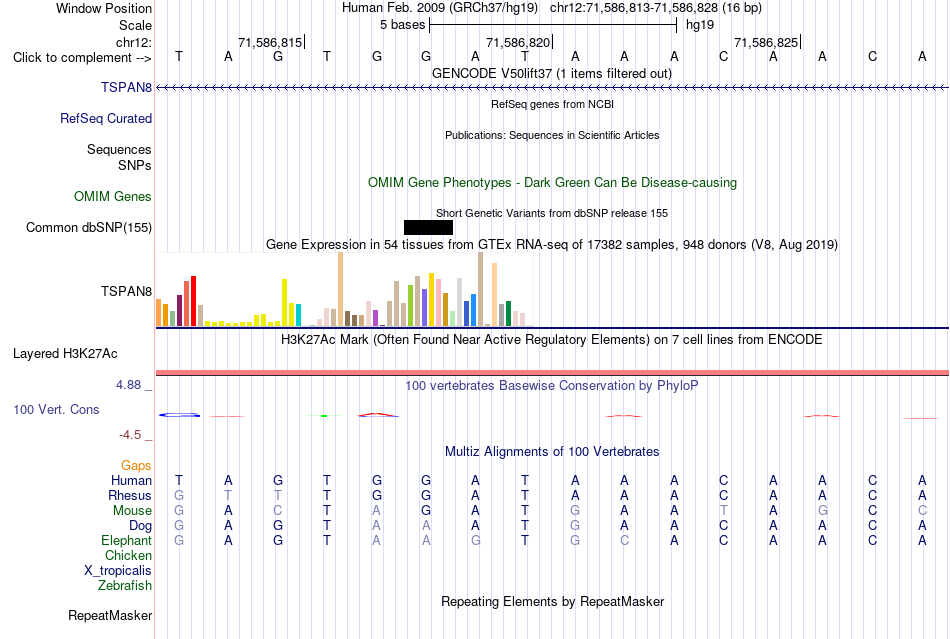Select the Human alignment row label

[131, 480]
